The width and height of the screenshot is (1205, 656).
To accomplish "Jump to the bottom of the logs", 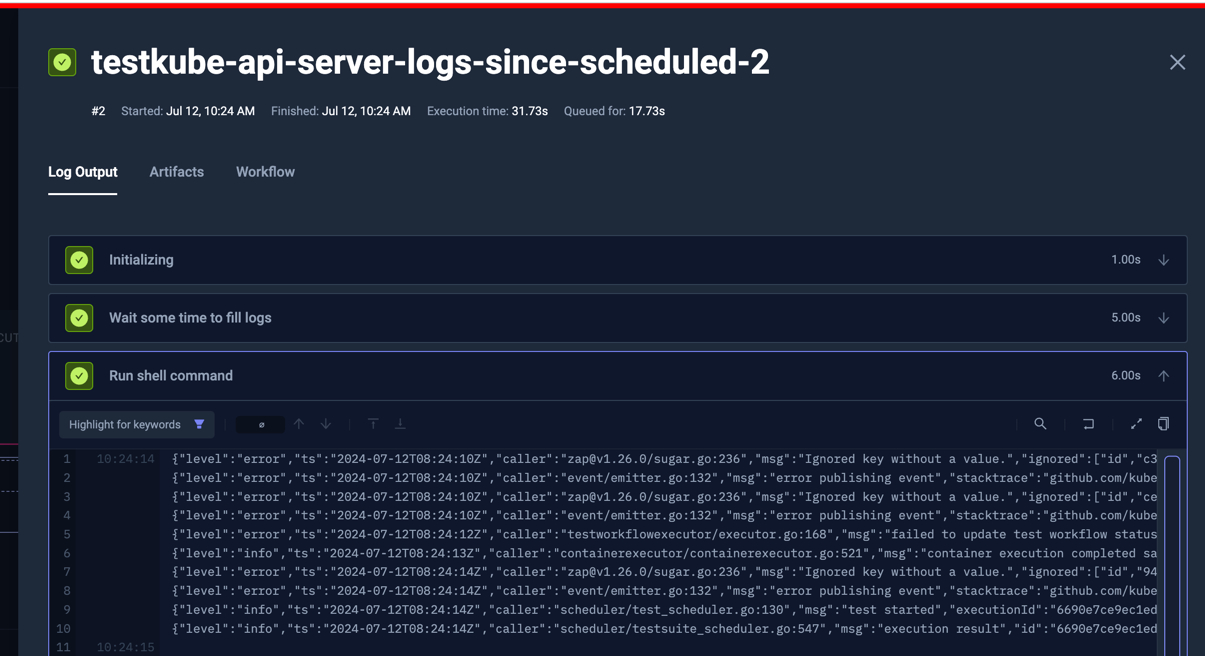I will click(x=400, y=424).
